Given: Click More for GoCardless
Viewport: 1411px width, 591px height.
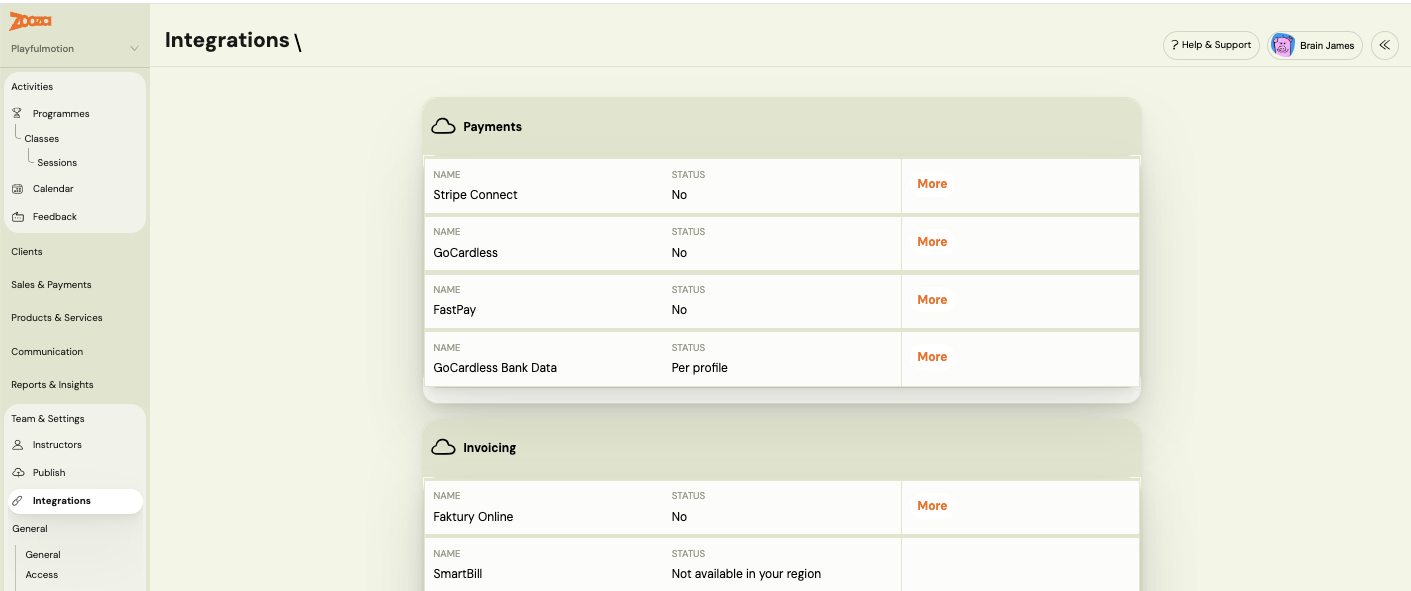Looking at the screenshot, I should click(932, 242).
